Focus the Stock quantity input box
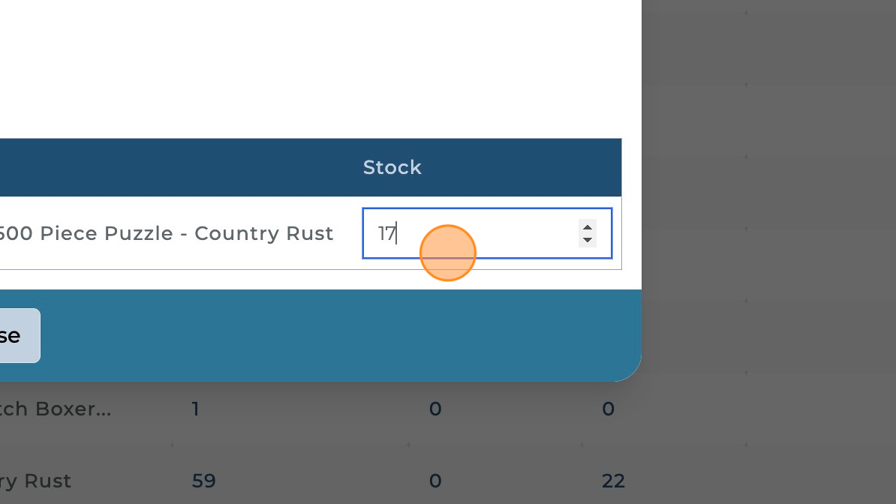 pyautogui.click(x=470, y=233)
